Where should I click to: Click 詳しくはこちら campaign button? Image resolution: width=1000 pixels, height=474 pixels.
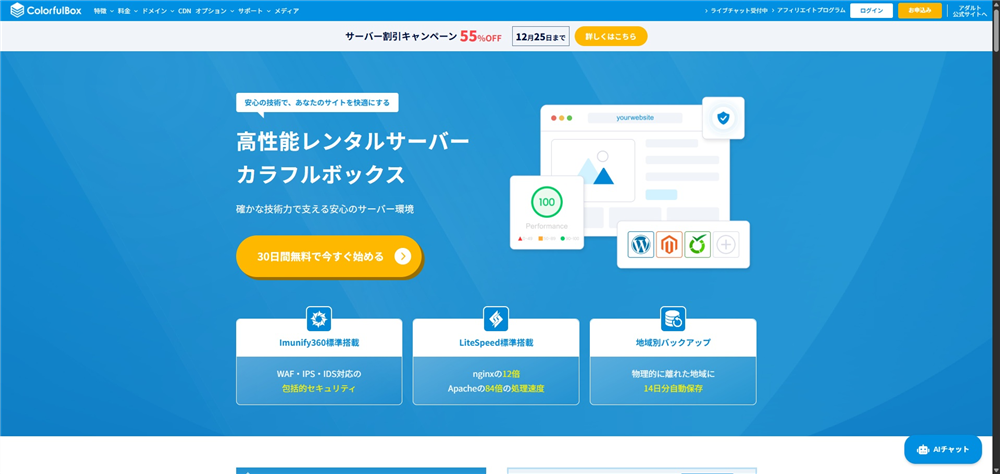click(611, 37)
